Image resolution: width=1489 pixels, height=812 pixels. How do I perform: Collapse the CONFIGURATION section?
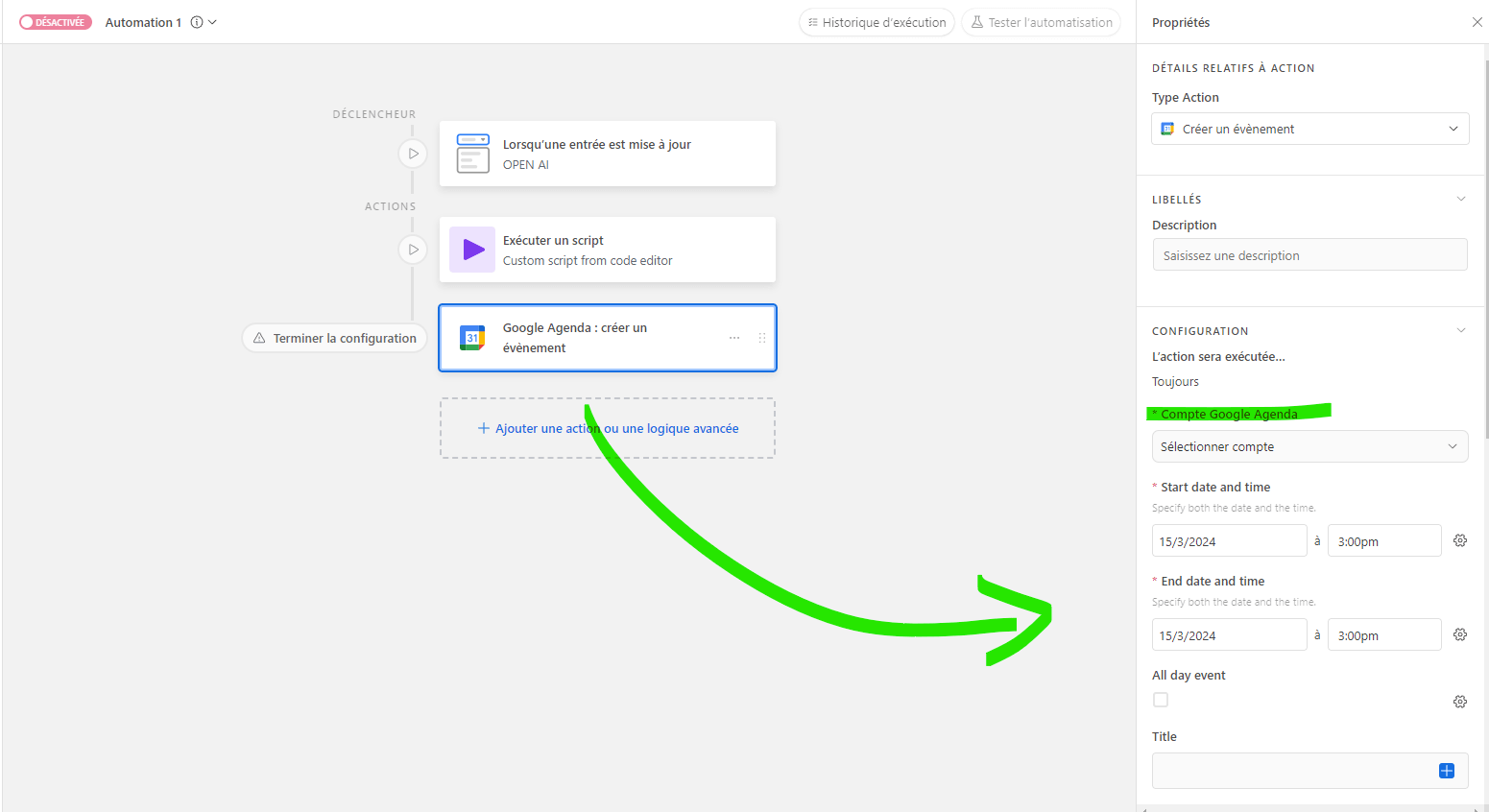(1461, 330)
